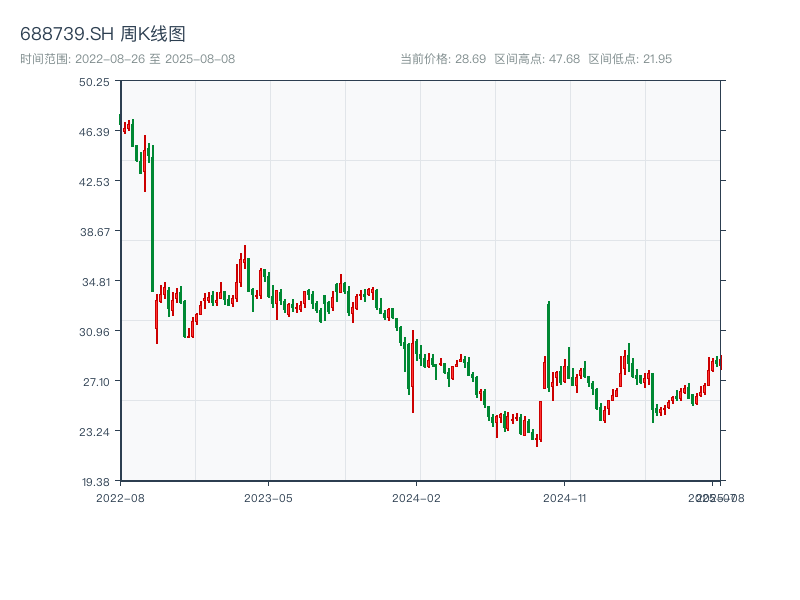Image resolution: width=800 pixels, height=600 pixels.
Task: Click the 时间范围 date range text
Action: pyautogui.click(x=127, y=59)
